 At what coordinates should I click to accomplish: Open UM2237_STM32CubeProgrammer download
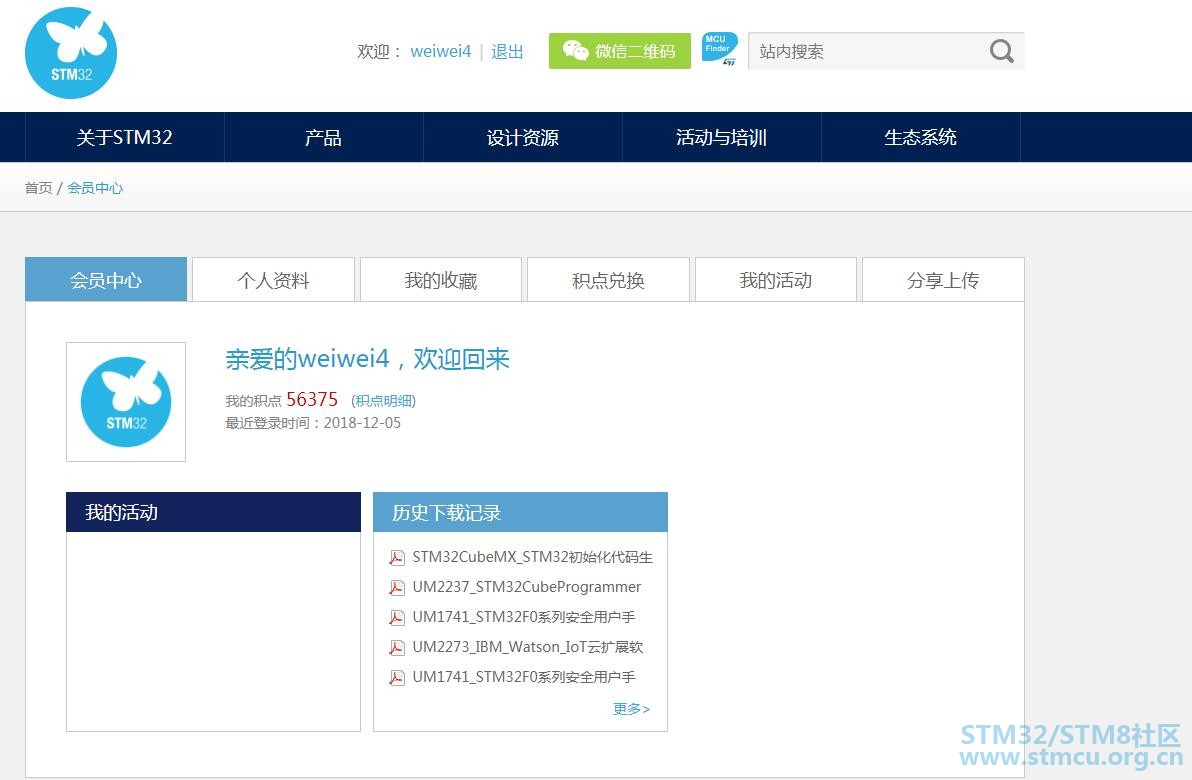[527, 587]
